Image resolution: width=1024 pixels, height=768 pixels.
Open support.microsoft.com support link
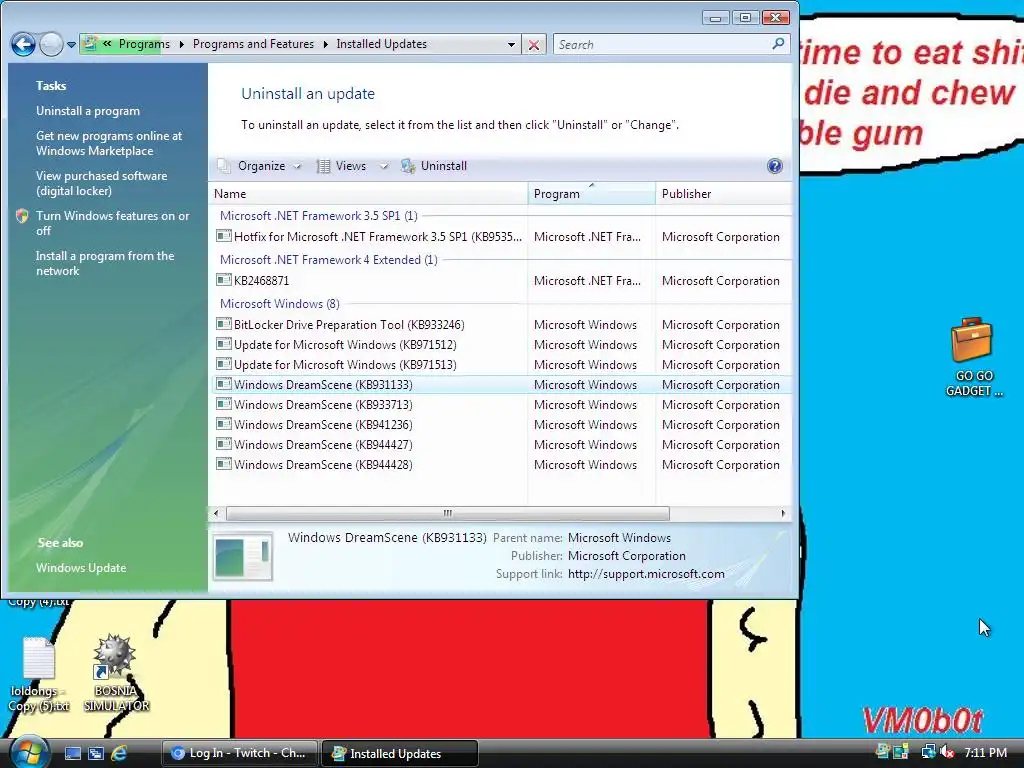click(646, 573)
